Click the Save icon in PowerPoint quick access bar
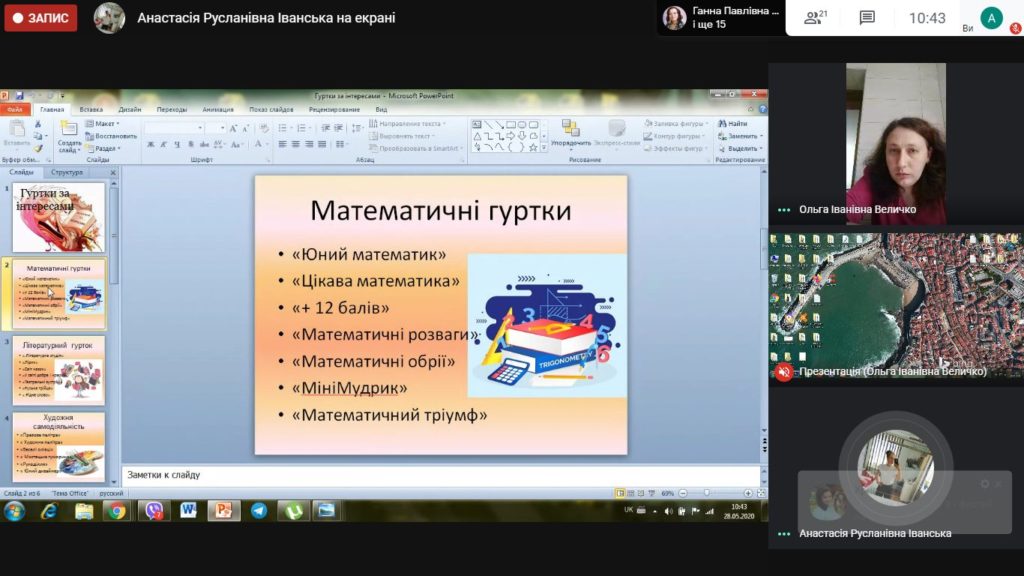Viewport: 1024px width, 576px height. (20, 95)
